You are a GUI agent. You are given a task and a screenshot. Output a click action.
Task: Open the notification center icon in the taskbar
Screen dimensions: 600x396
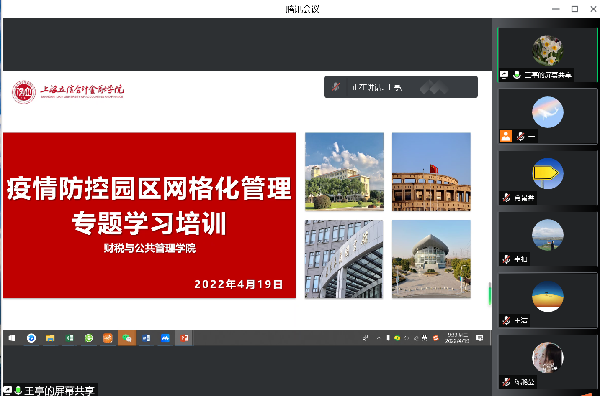tap(479, 338)
